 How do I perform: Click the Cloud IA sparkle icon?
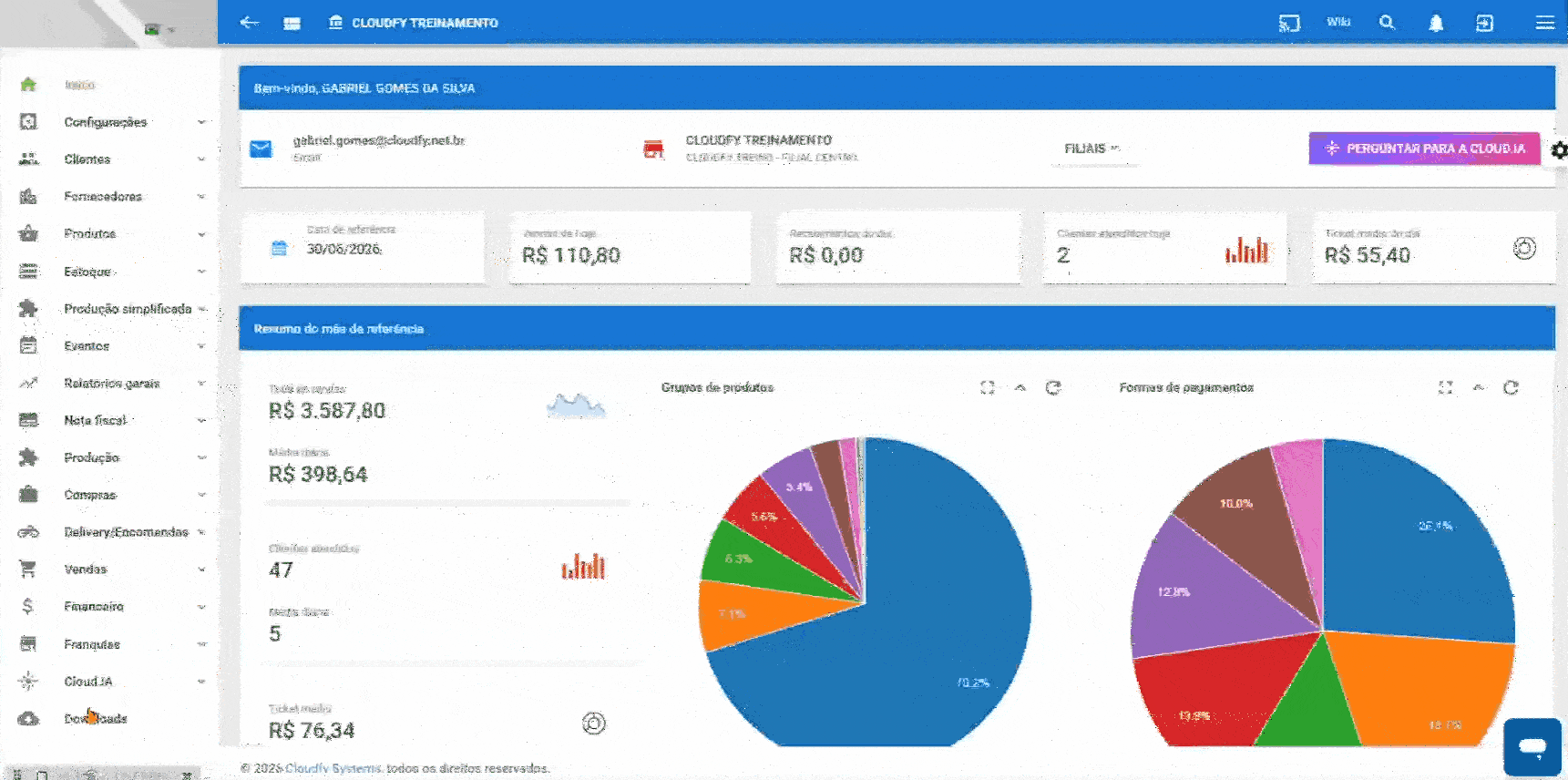pos(28,682)
